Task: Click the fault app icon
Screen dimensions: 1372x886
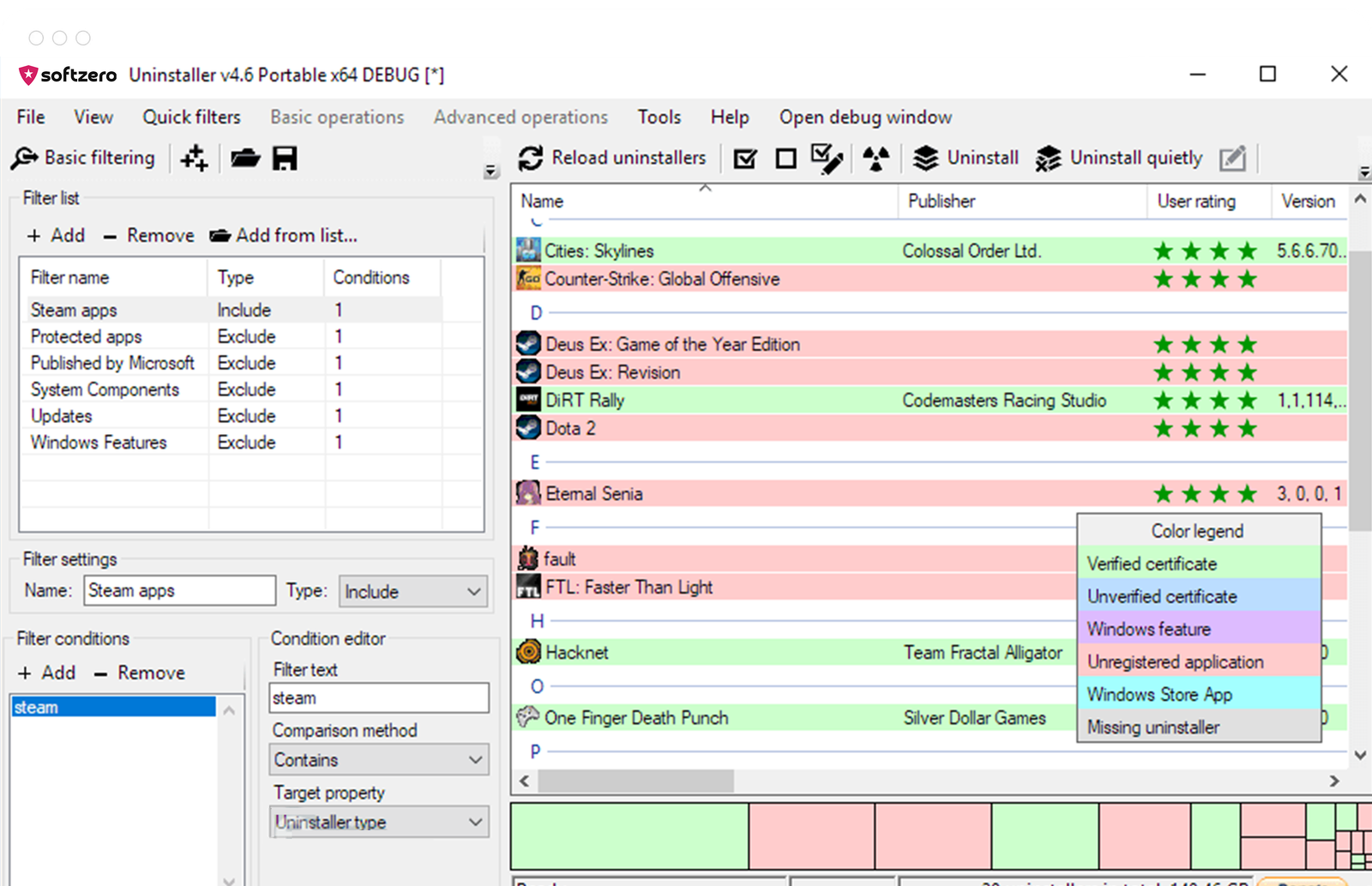Action: click(528, 558)
